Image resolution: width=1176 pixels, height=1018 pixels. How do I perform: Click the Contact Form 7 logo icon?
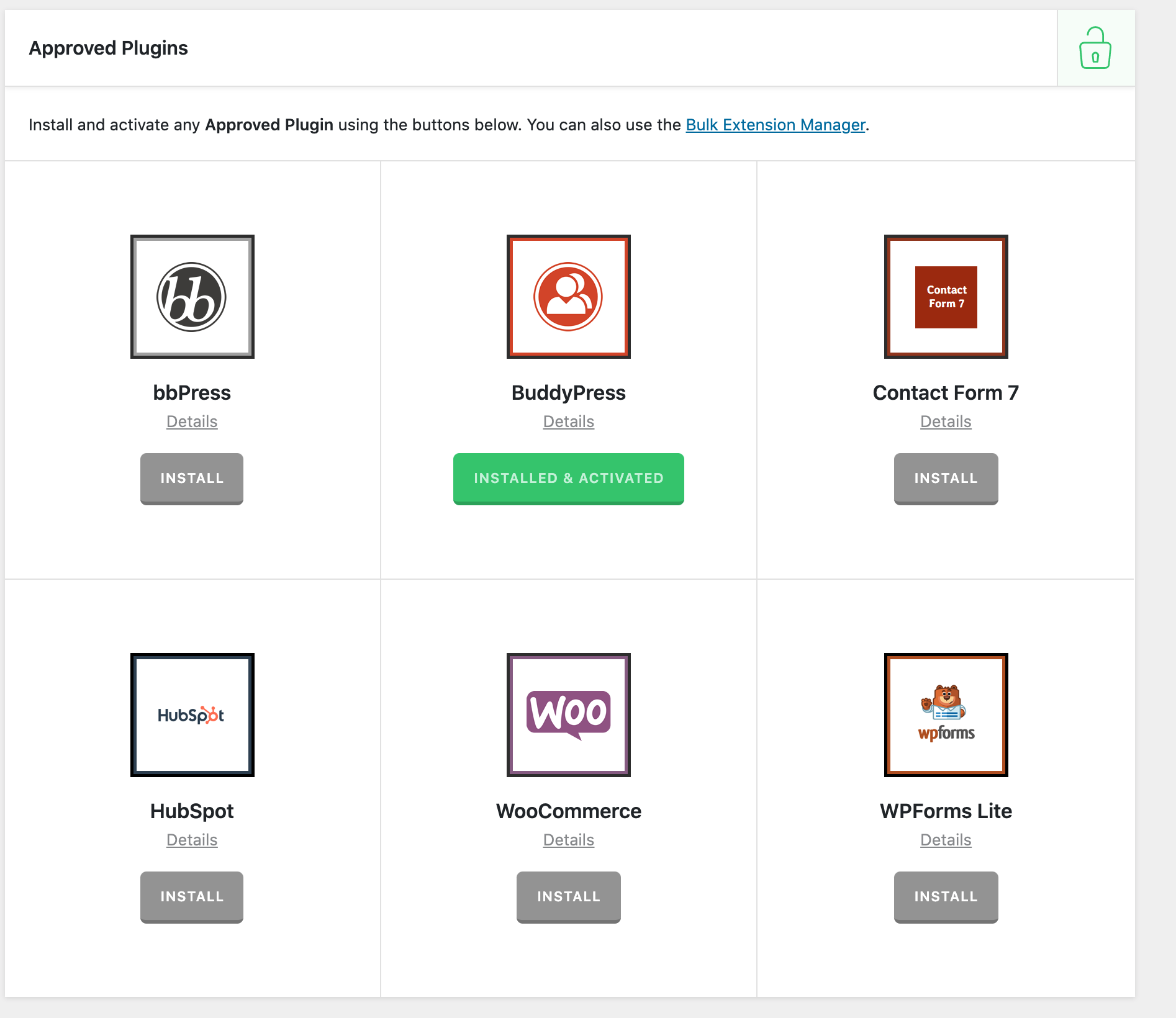tap(946, 297)
